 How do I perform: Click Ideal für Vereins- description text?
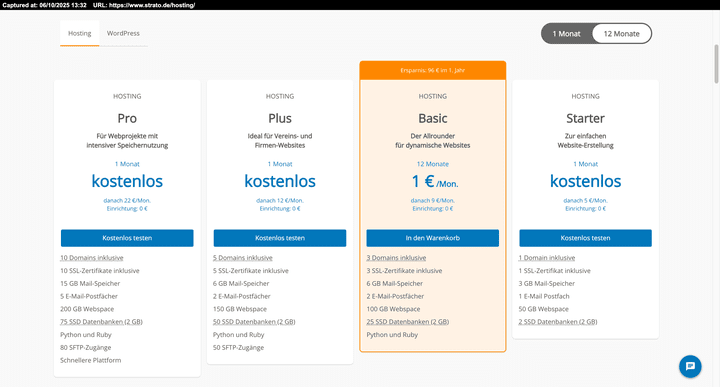point(280,140)
